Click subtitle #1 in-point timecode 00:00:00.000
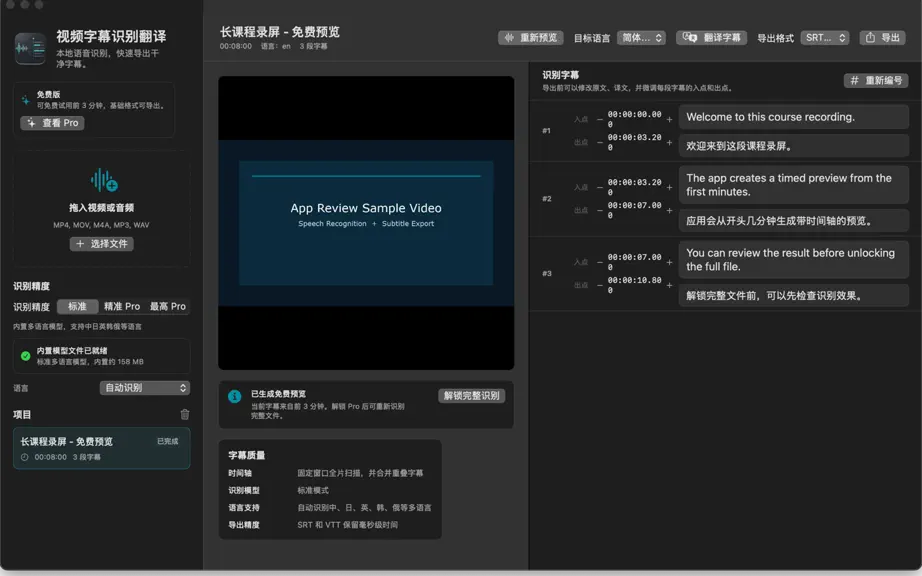This screenshot has height=576, width=922. (634, 119)
